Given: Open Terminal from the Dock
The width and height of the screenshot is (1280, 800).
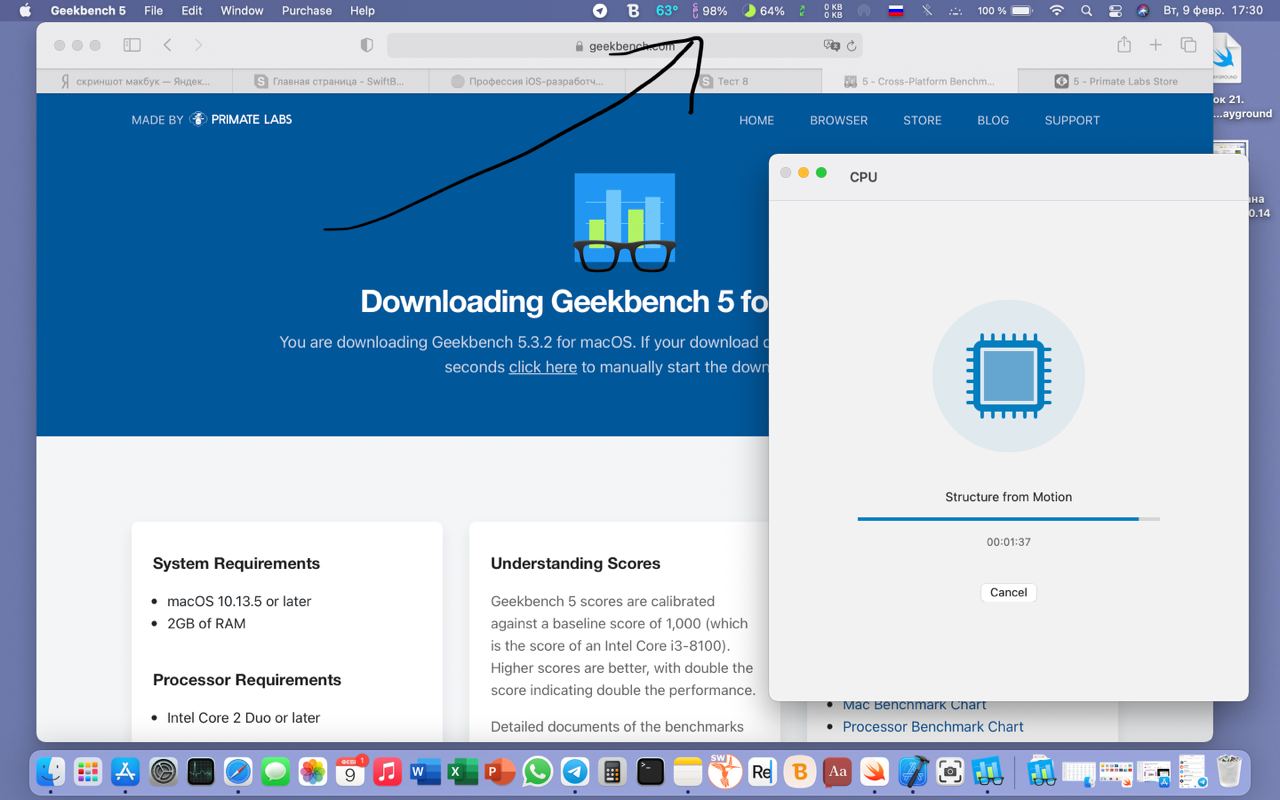Looking at the screenshot, I should pos(650,771).
